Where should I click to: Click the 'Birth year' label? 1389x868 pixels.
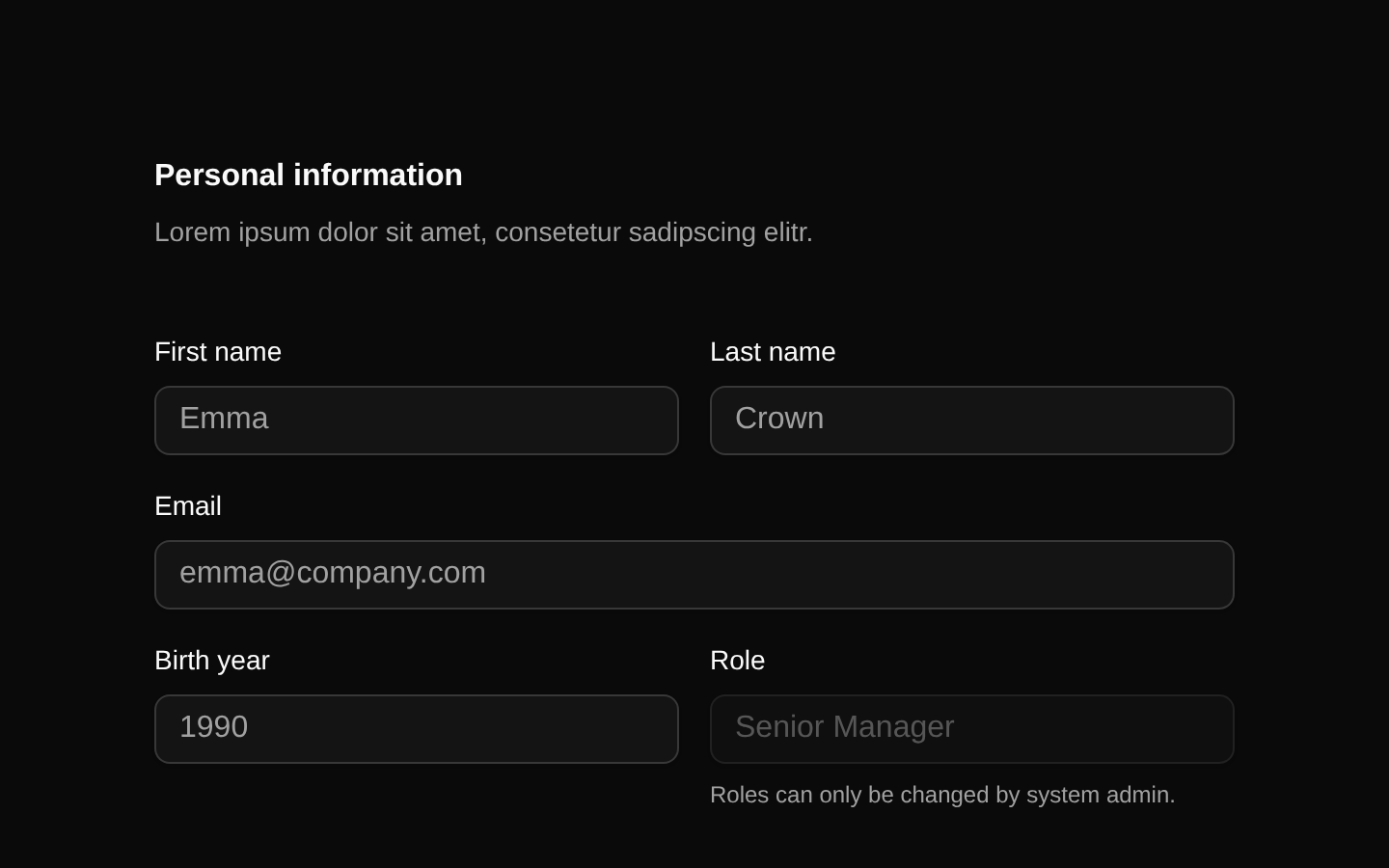click(x=212, y=661)
